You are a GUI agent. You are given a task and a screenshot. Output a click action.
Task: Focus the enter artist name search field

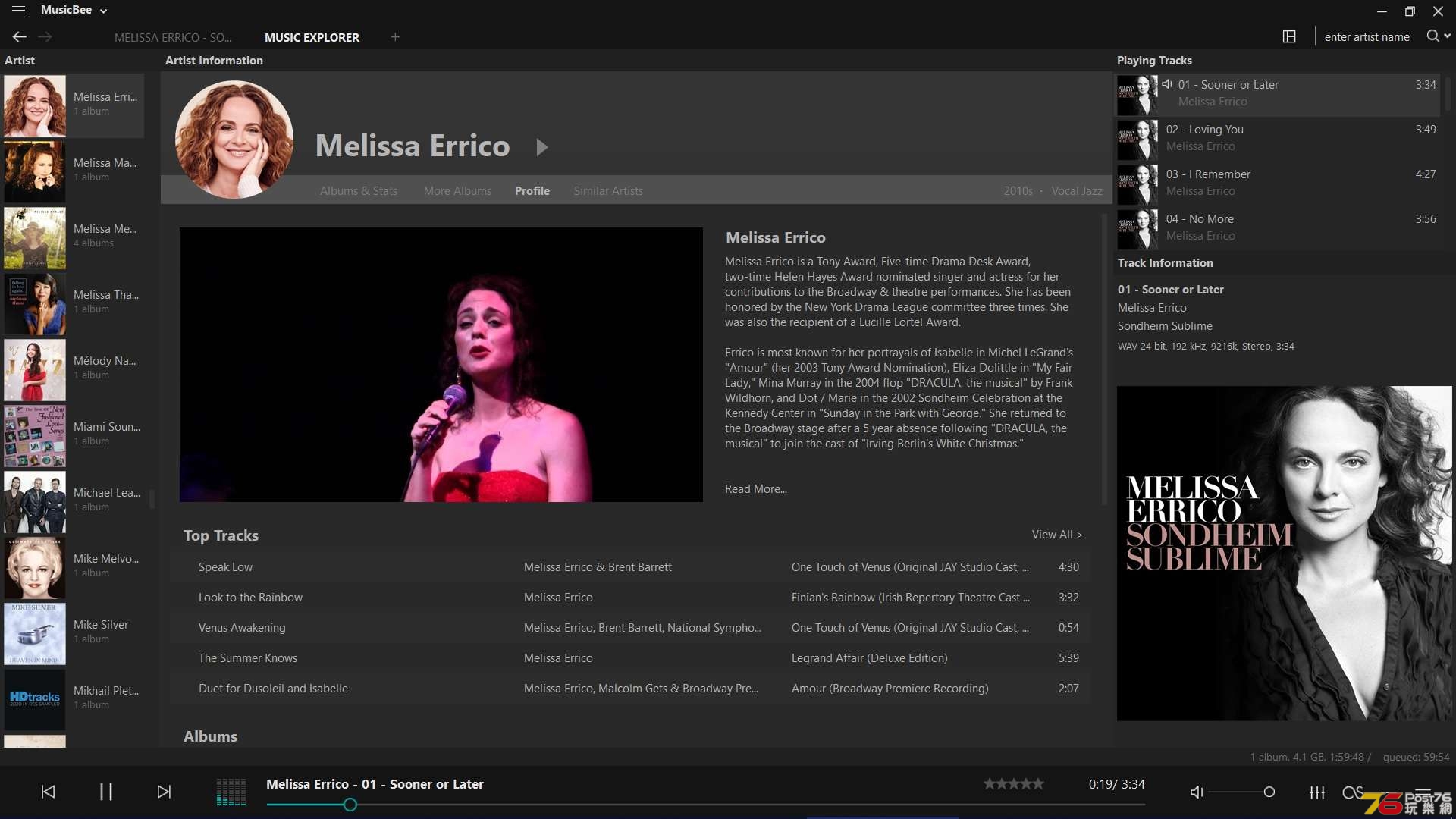point(1367,36)
